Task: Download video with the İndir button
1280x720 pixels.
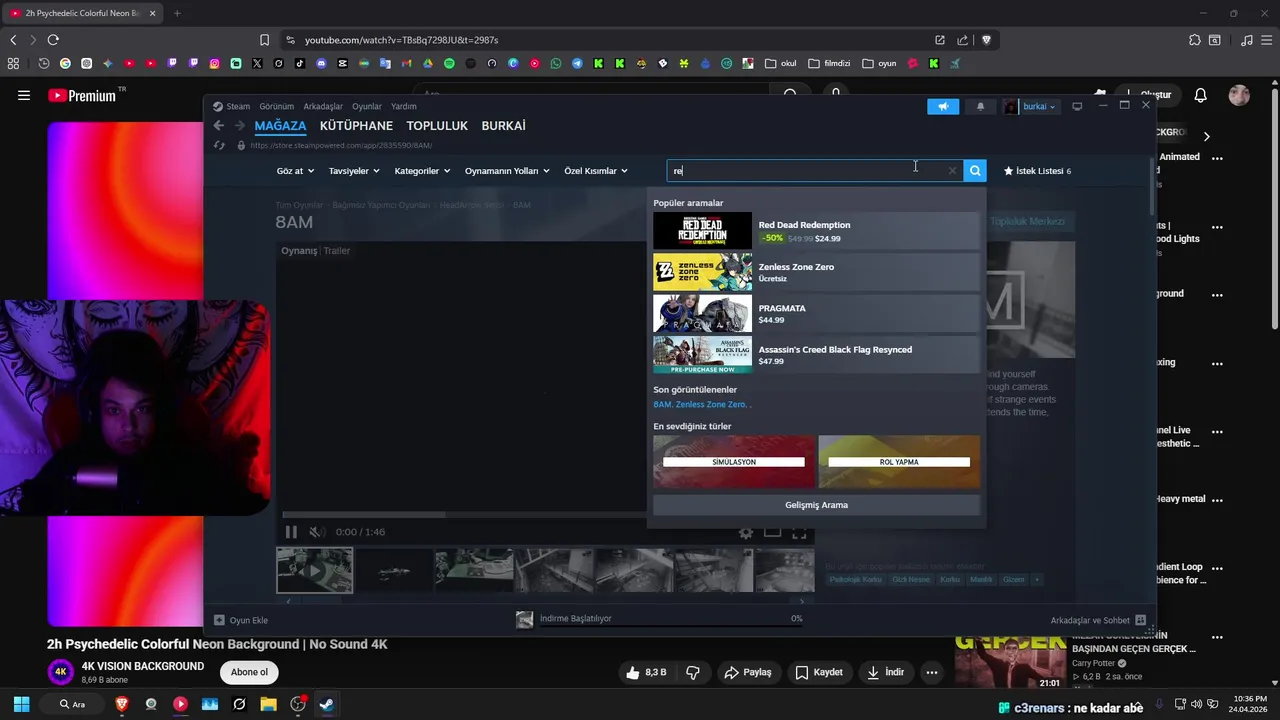Action: [885, 673]
